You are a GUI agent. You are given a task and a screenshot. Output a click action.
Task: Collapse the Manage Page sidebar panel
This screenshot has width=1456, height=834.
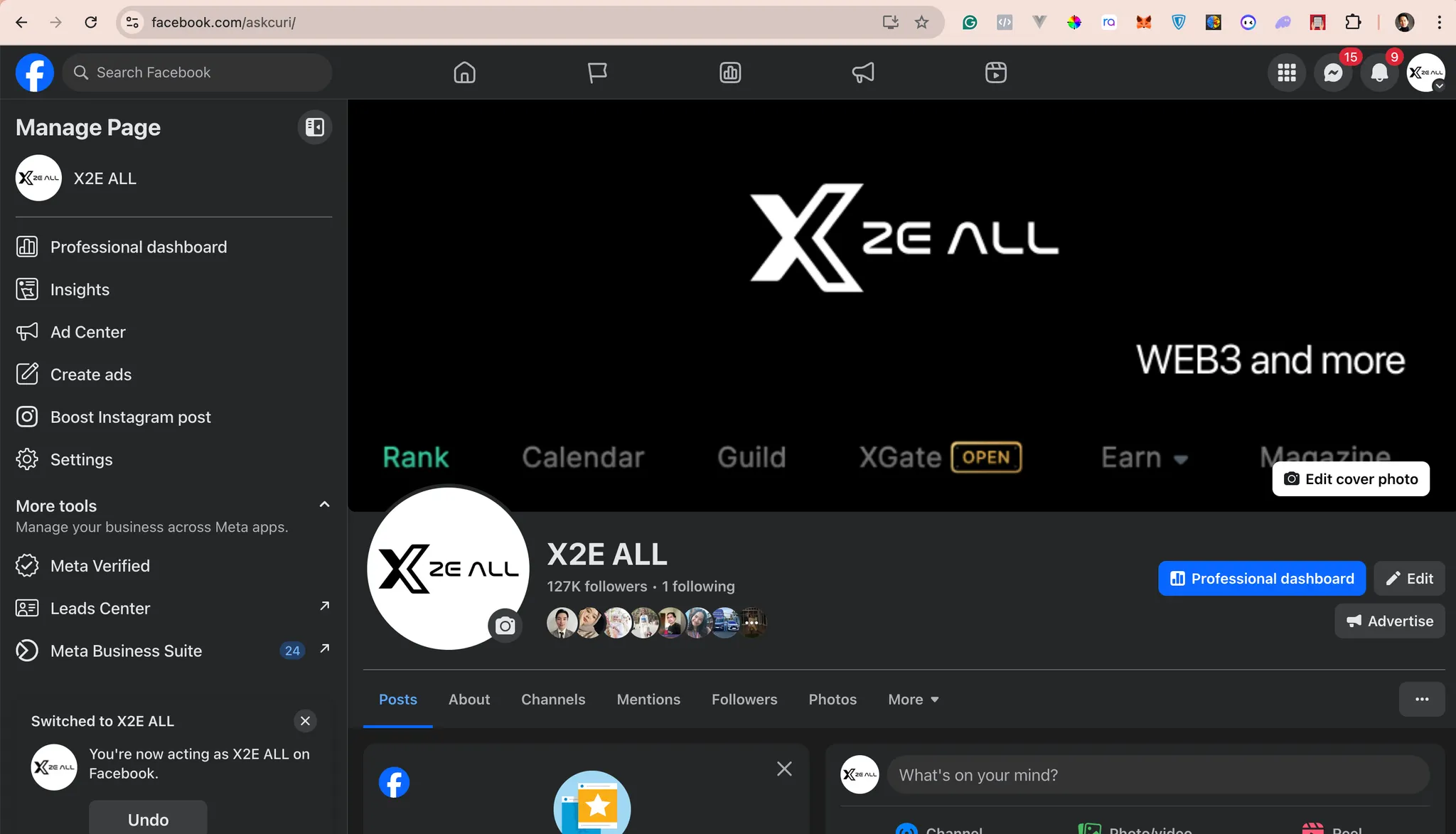(314, 127)
